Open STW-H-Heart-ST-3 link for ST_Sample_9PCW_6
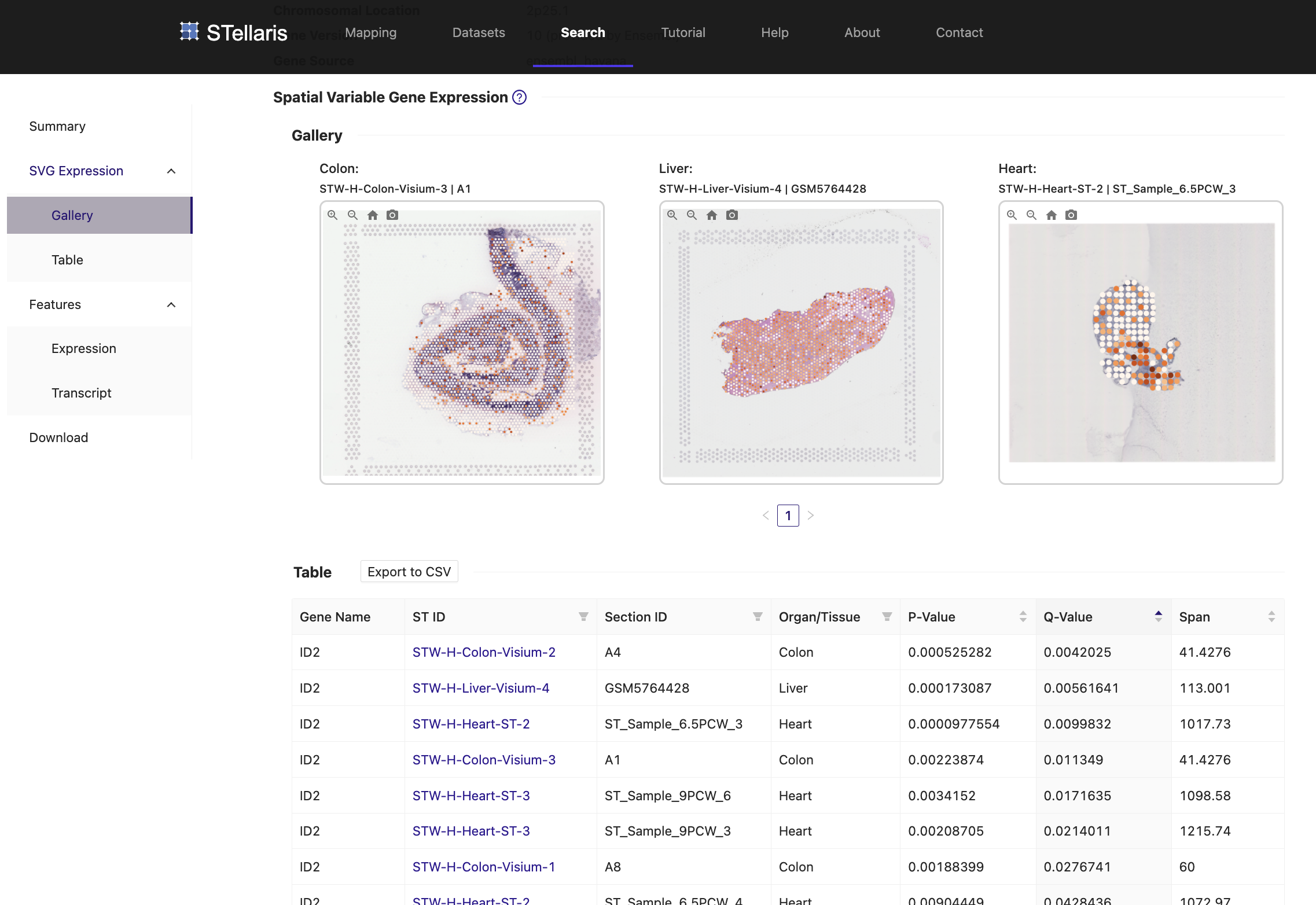The width and height of the screenshot is (1316, 905). [x=471, y=796]
